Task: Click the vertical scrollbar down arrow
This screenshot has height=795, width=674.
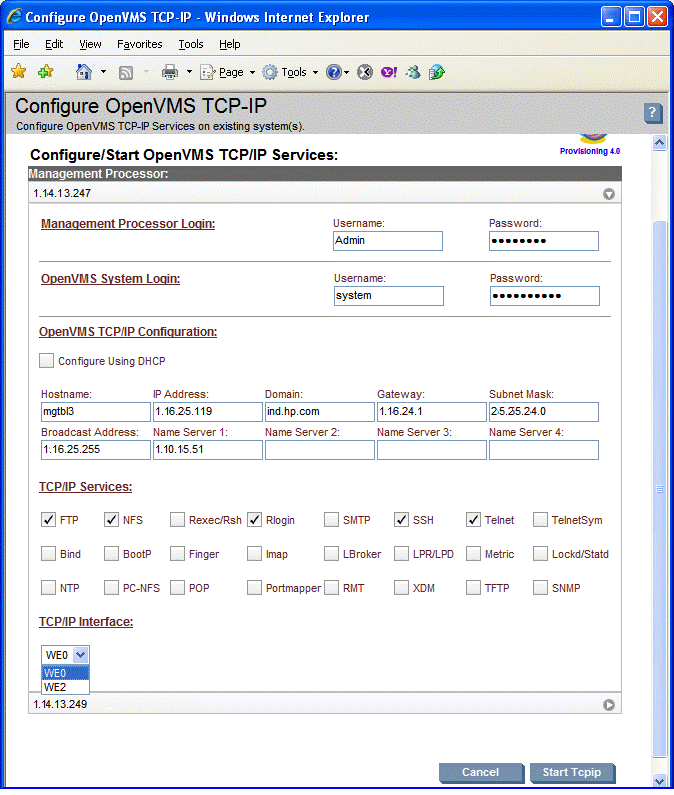Action: point(659,781)
